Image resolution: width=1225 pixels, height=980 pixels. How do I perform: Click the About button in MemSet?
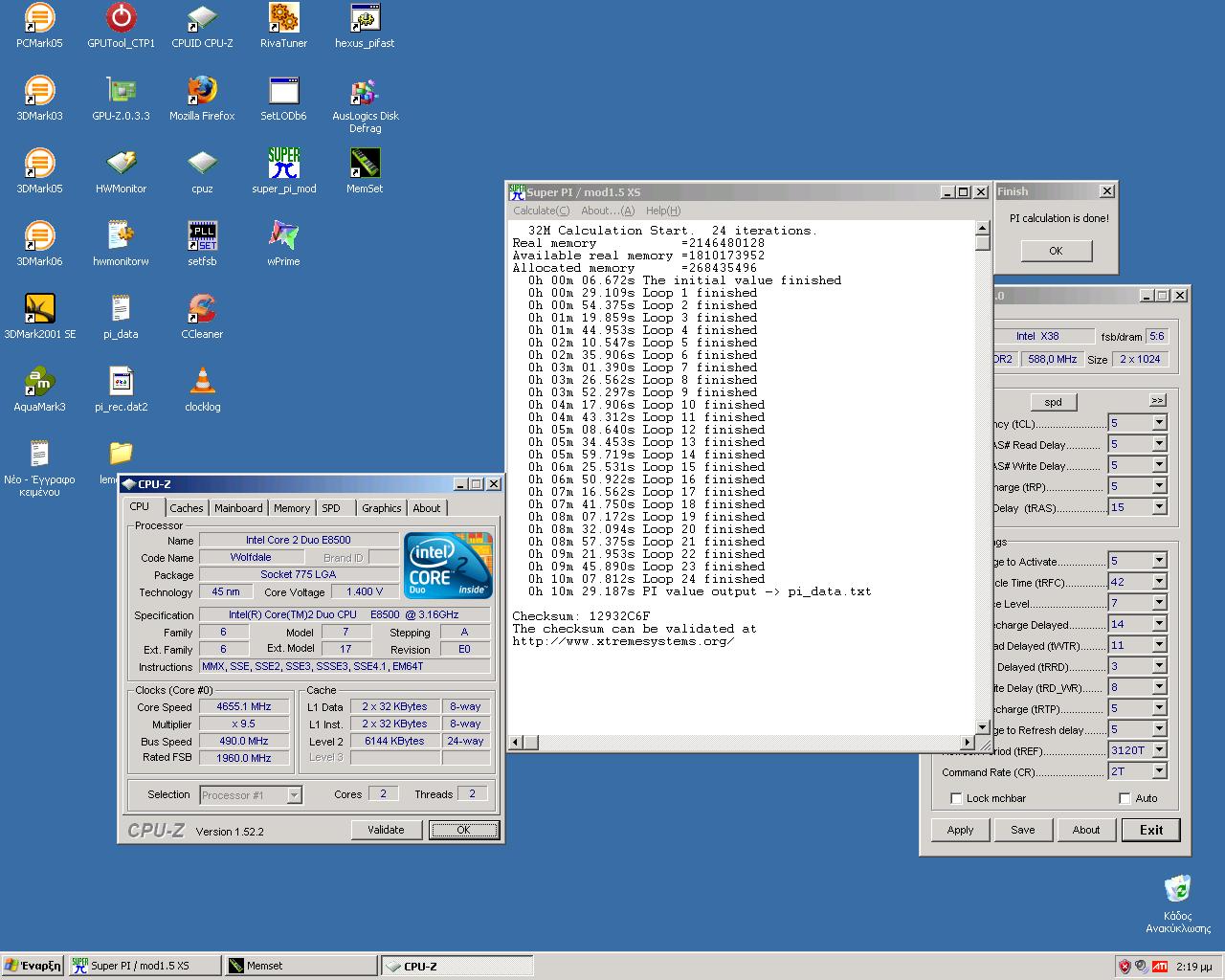1086,830
